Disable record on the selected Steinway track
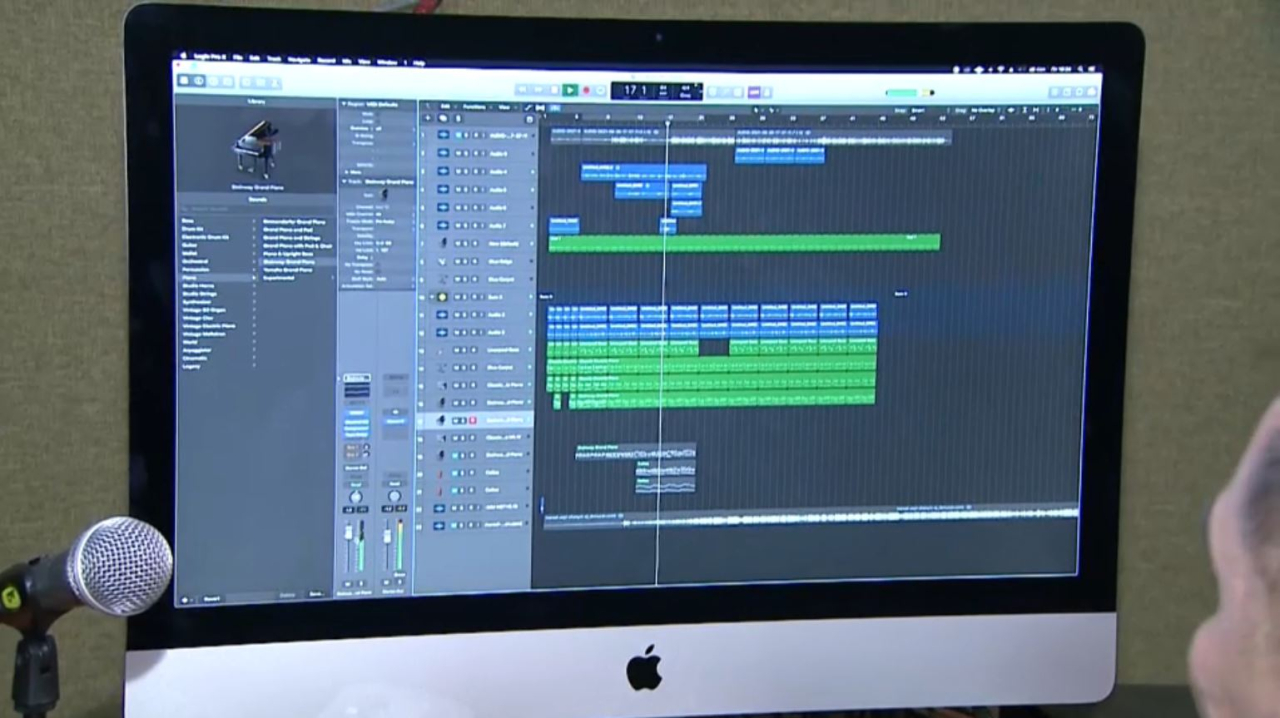This screenshot has height=718, width=1280. (472, 420)
